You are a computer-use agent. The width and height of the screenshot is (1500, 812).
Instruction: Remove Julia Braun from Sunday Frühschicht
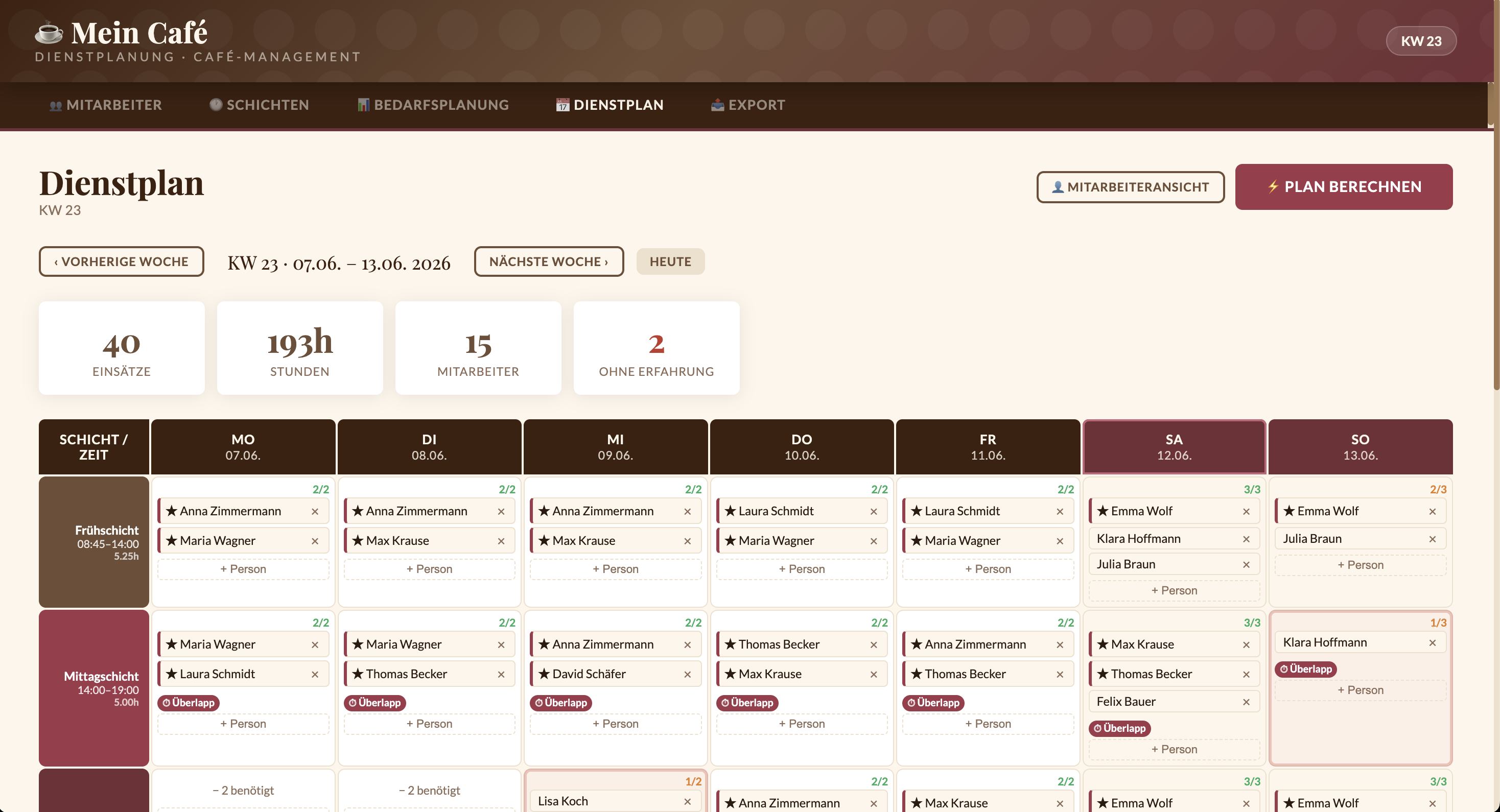(1433, 539)
